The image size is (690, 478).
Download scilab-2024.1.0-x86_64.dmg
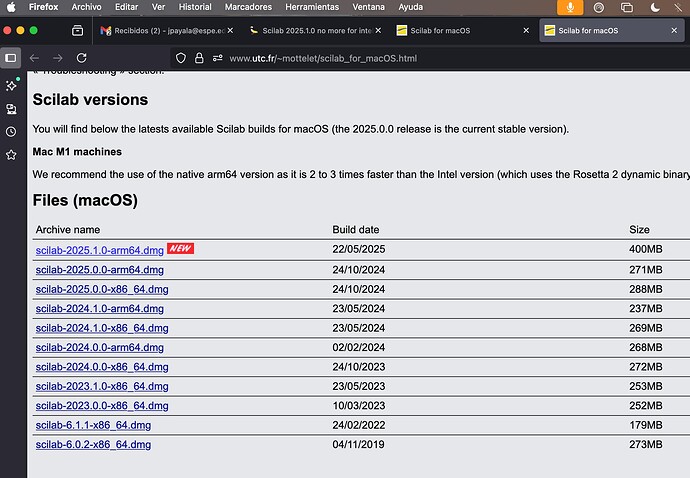click(x=102, y=328)
